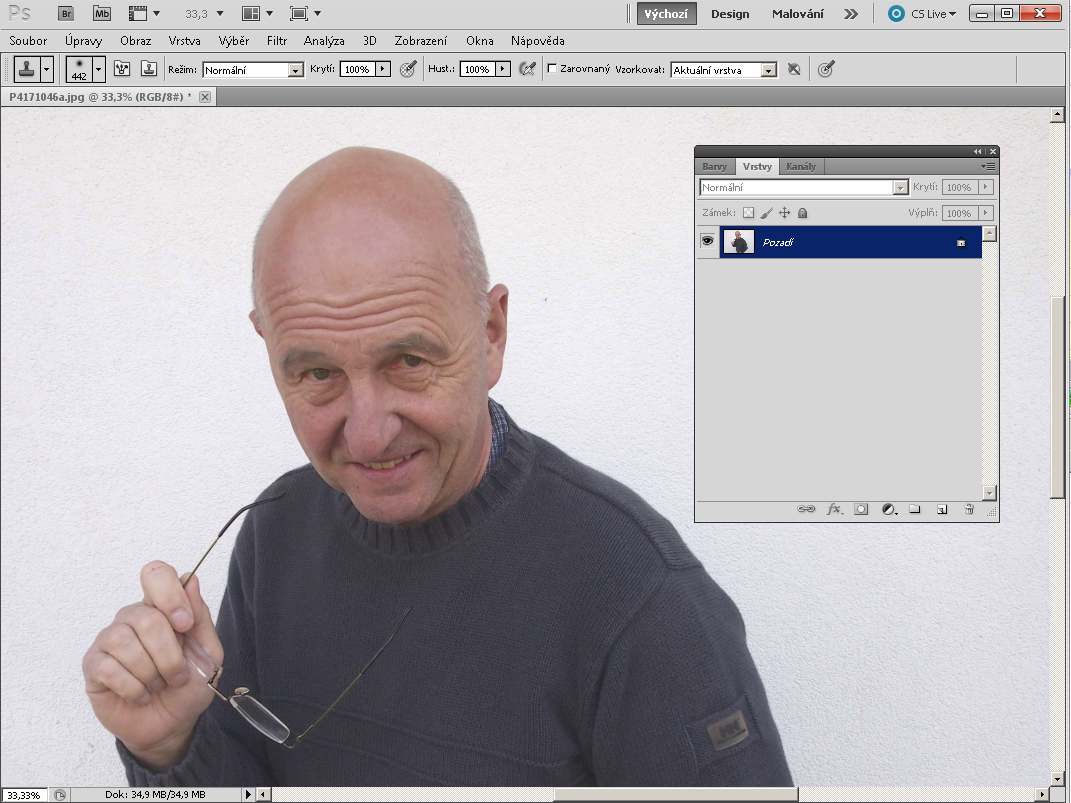The width and height of the screenshot is (1071, 803).
Task: Open the Režim blending mode dropdown
Action: tap(295, 70)
